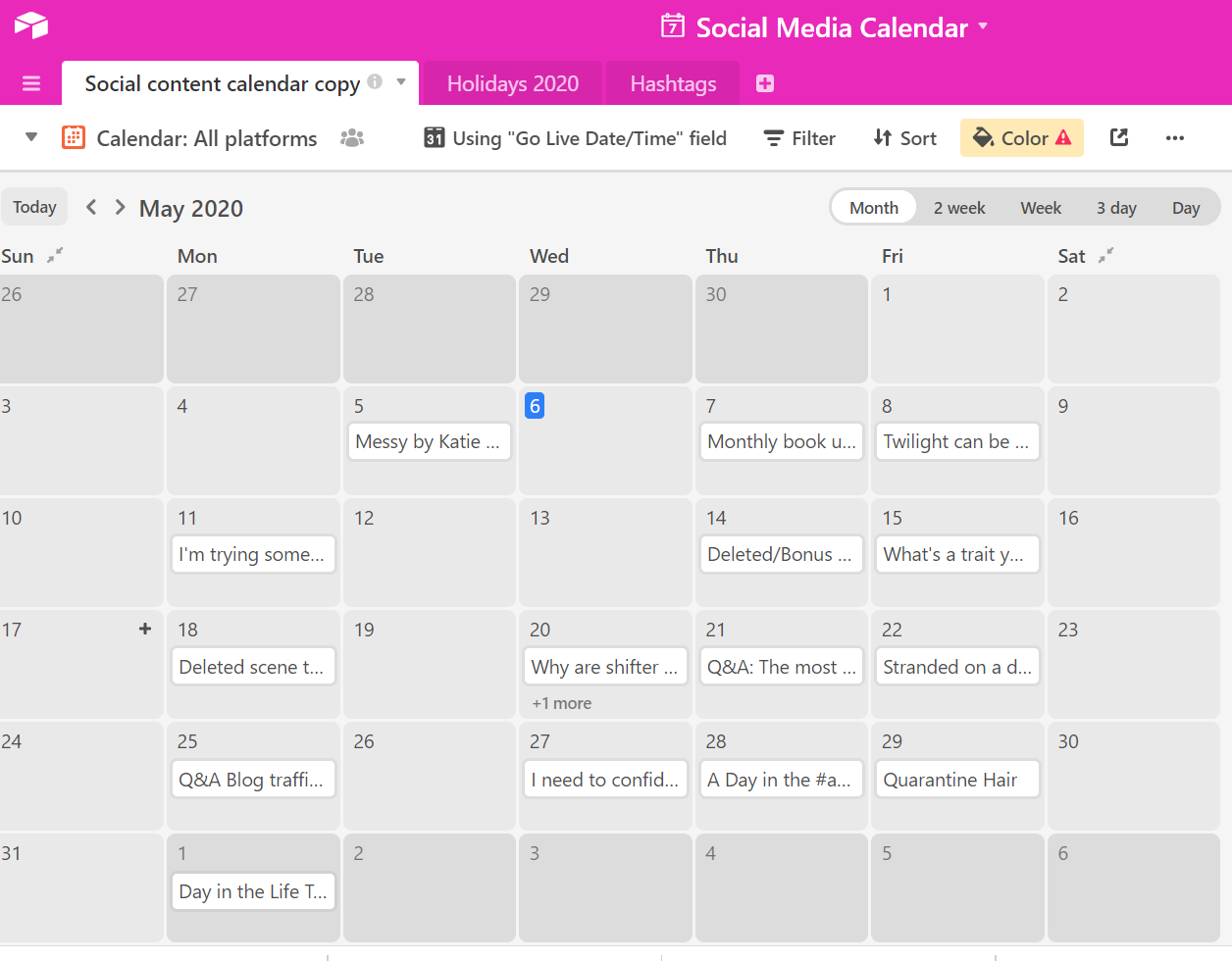Switch to the 2 week view
This screenshot has width=1232, height=961.
959,208
